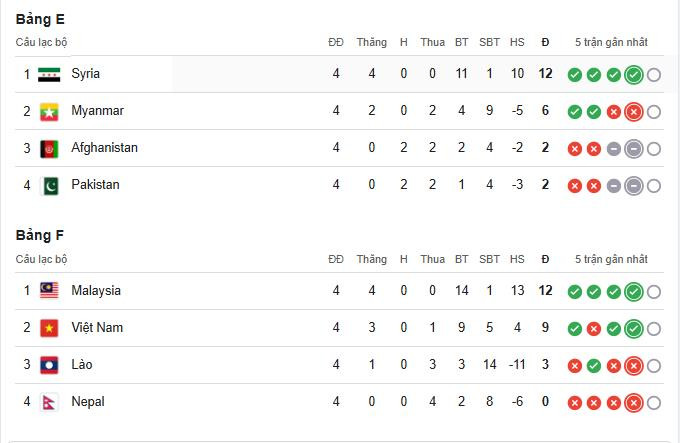The image size is (680, 443).
Task: Click the Malaysia flag icon
Action: pyautogui.click(x=49, y=291)
